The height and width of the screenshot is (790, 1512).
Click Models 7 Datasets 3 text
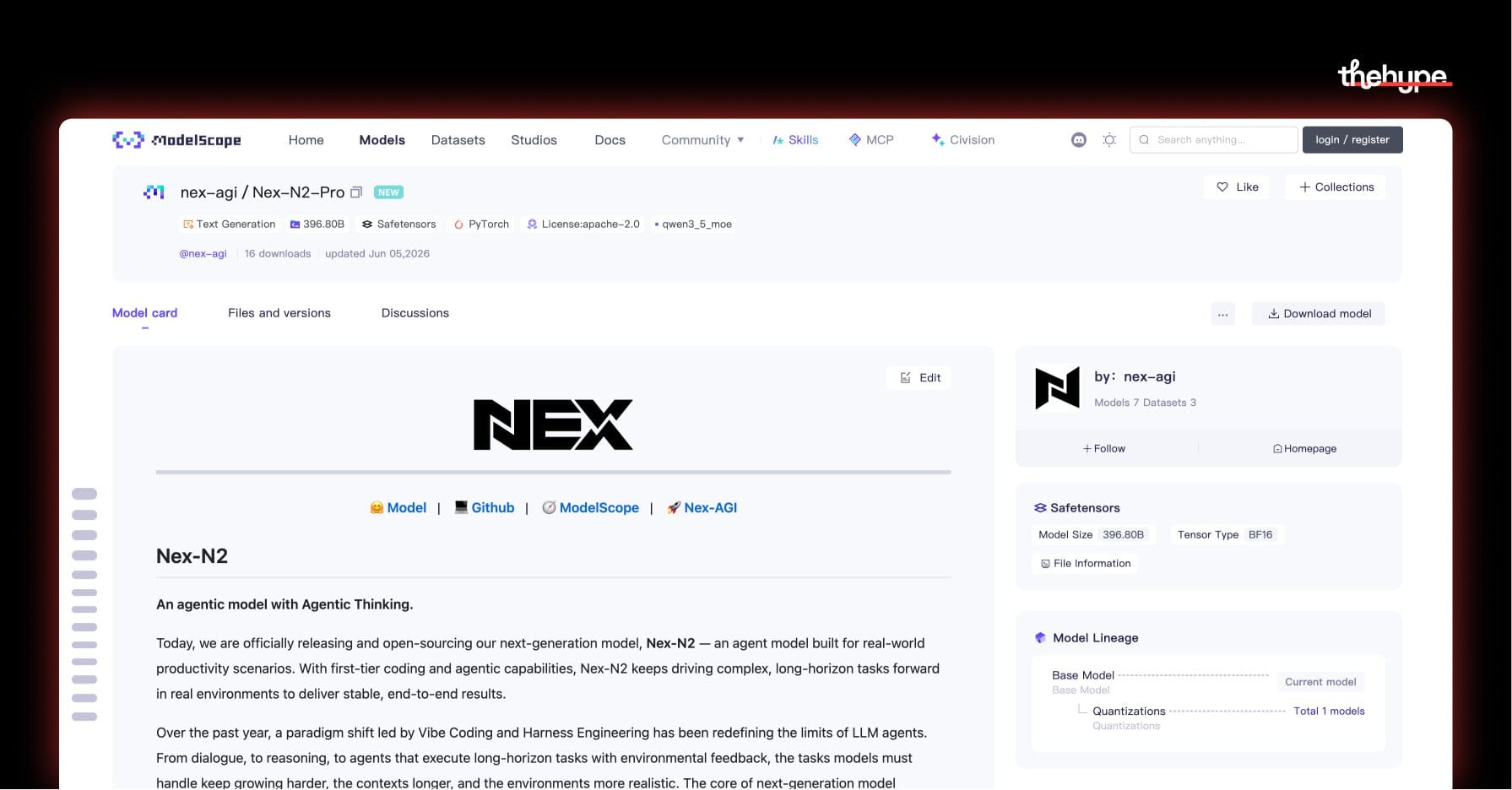[x=1145, y=403]
